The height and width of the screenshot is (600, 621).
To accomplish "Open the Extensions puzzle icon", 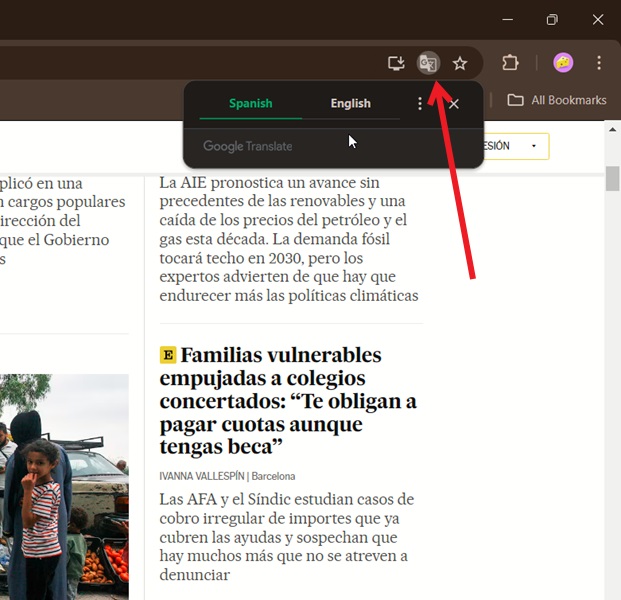I will tap(510, 63).
